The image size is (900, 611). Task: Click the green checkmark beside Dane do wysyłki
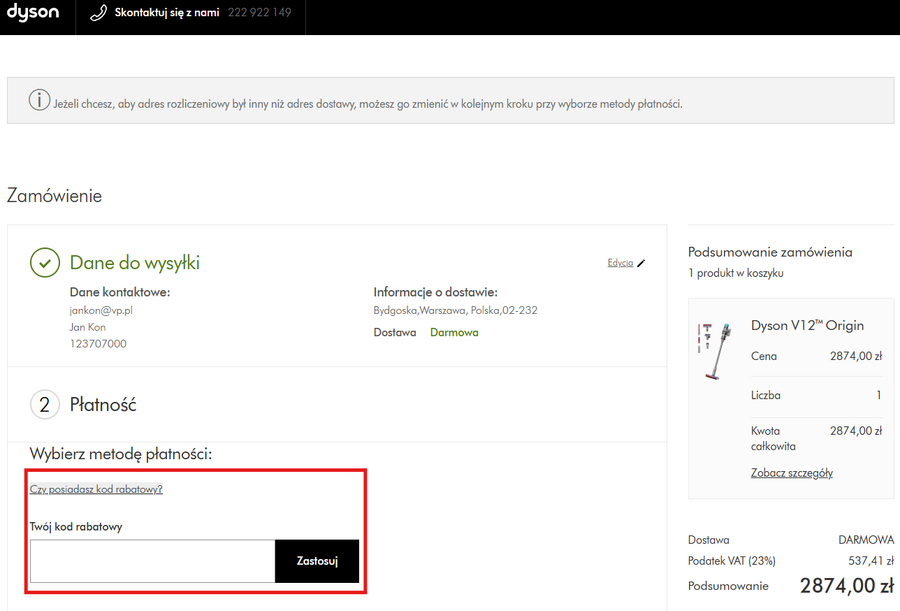click(x=45, y=263)
